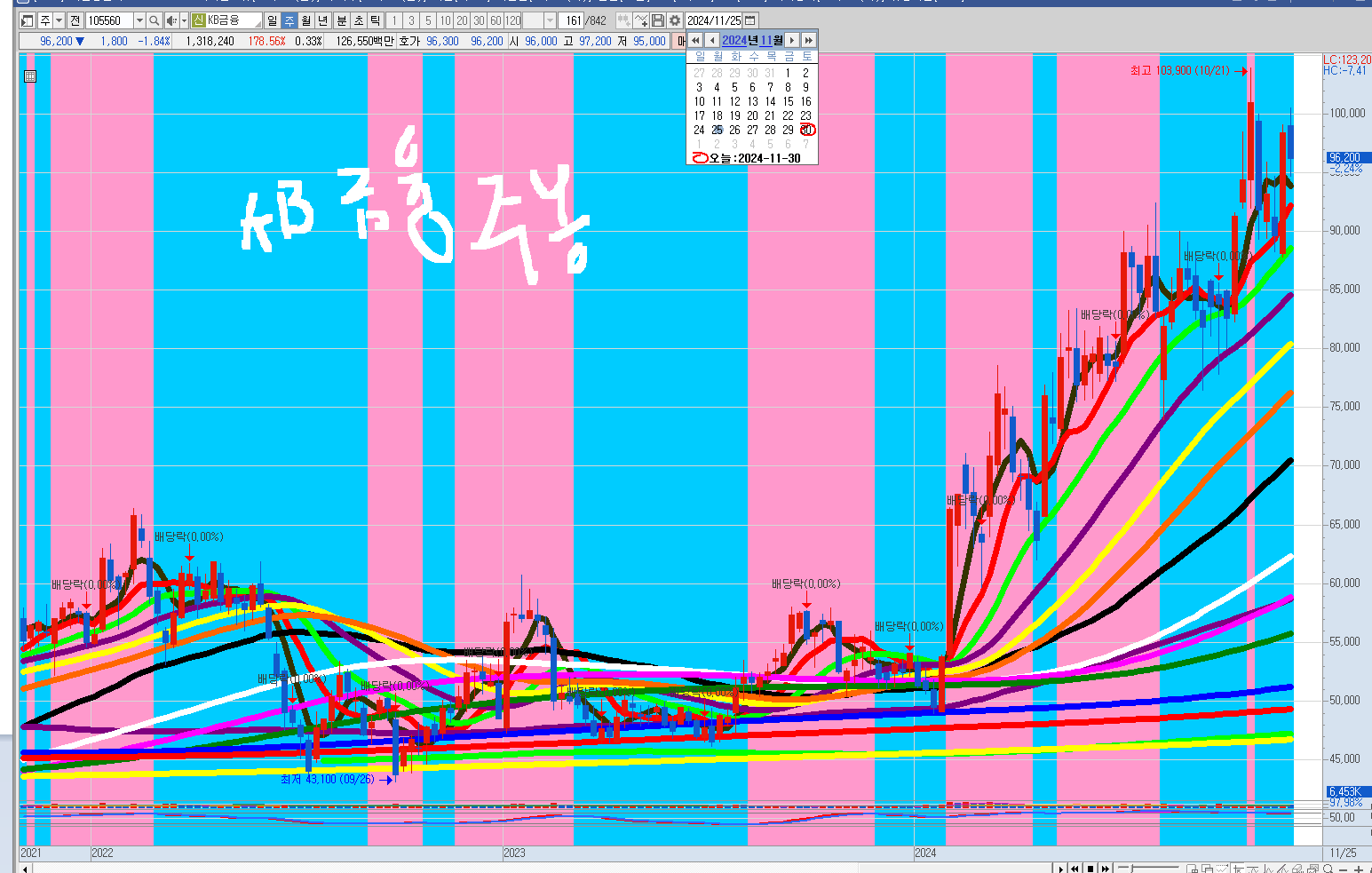Save chart with the floppy disk icon
This screenshot has height=873, width=1372.
[x=658, y=20]
